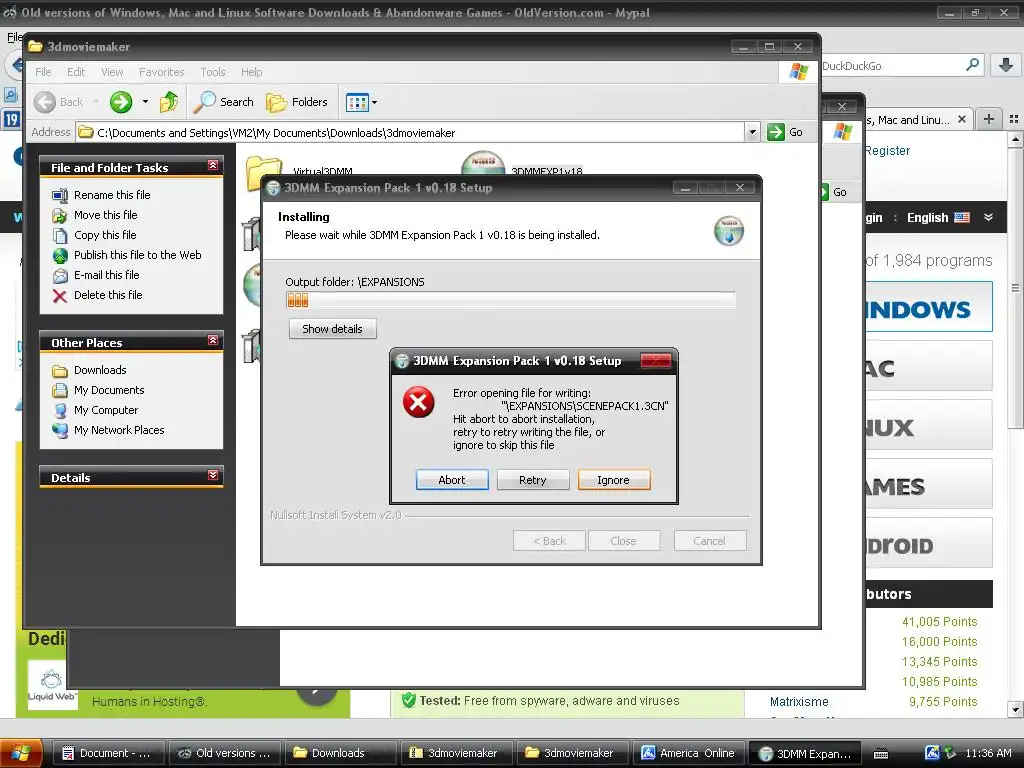Click the Register link on webpage
The height and width of the screenshot is (768, 1024).
[887, 151]
